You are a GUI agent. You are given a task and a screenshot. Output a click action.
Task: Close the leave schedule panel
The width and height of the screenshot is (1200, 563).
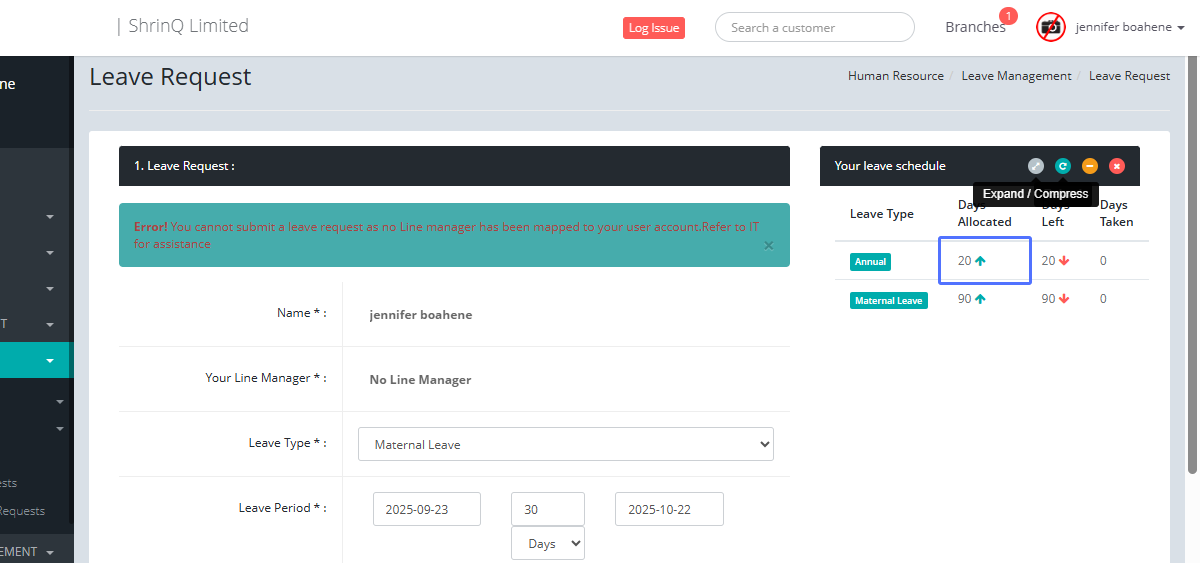(1117, 166)
